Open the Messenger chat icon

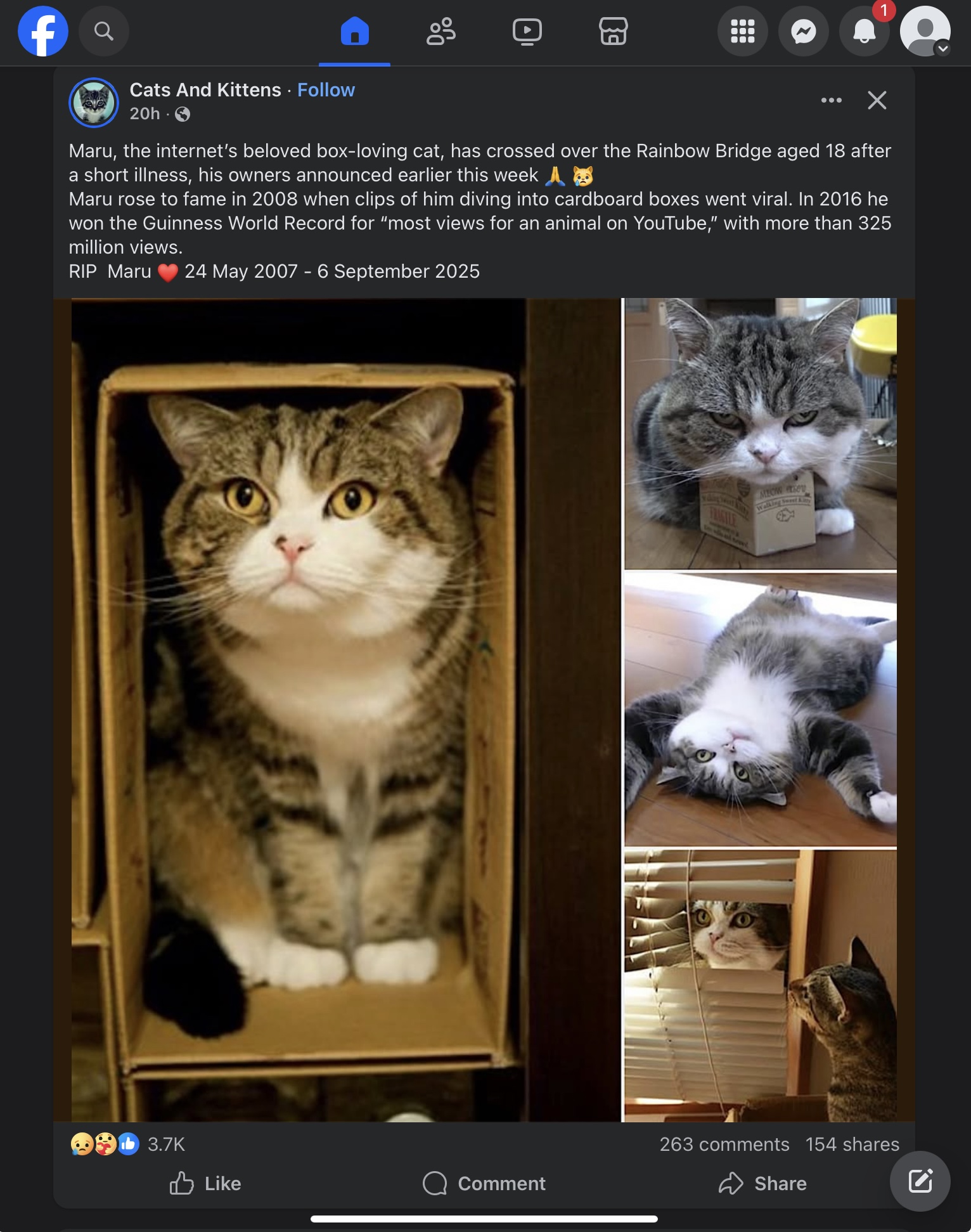804,31
